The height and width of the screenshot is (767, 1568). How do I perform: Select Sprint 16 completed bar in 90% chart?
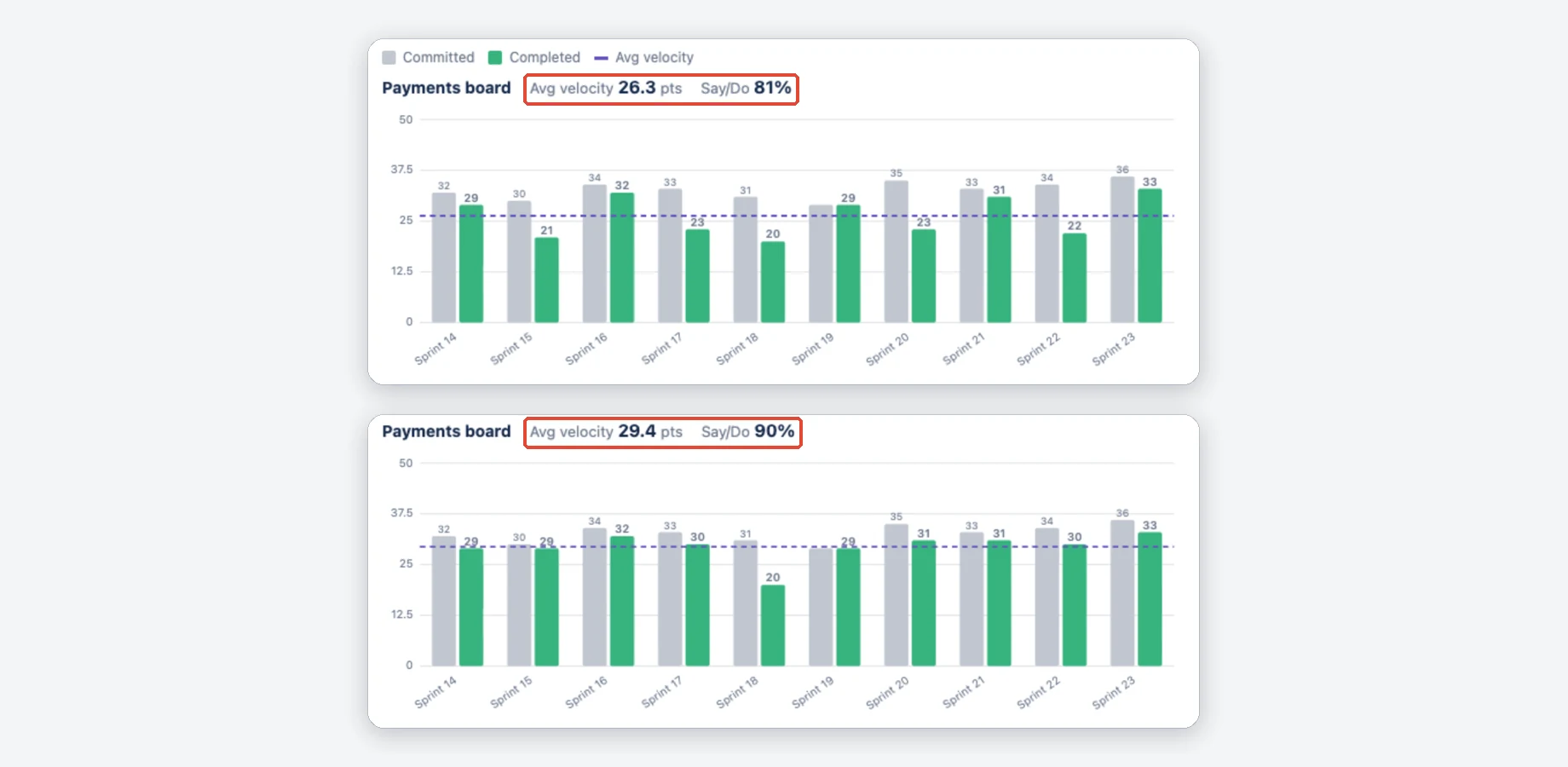pyautogui.click(x=622, y=601)
